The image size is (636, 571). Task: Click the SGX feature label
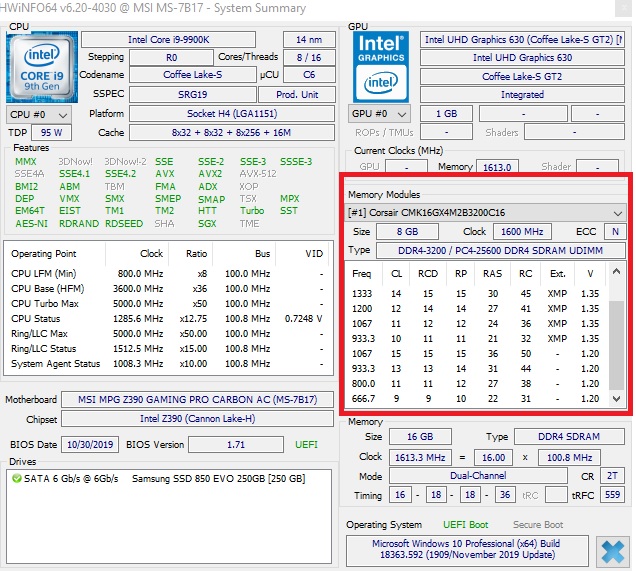pos(207,223)
